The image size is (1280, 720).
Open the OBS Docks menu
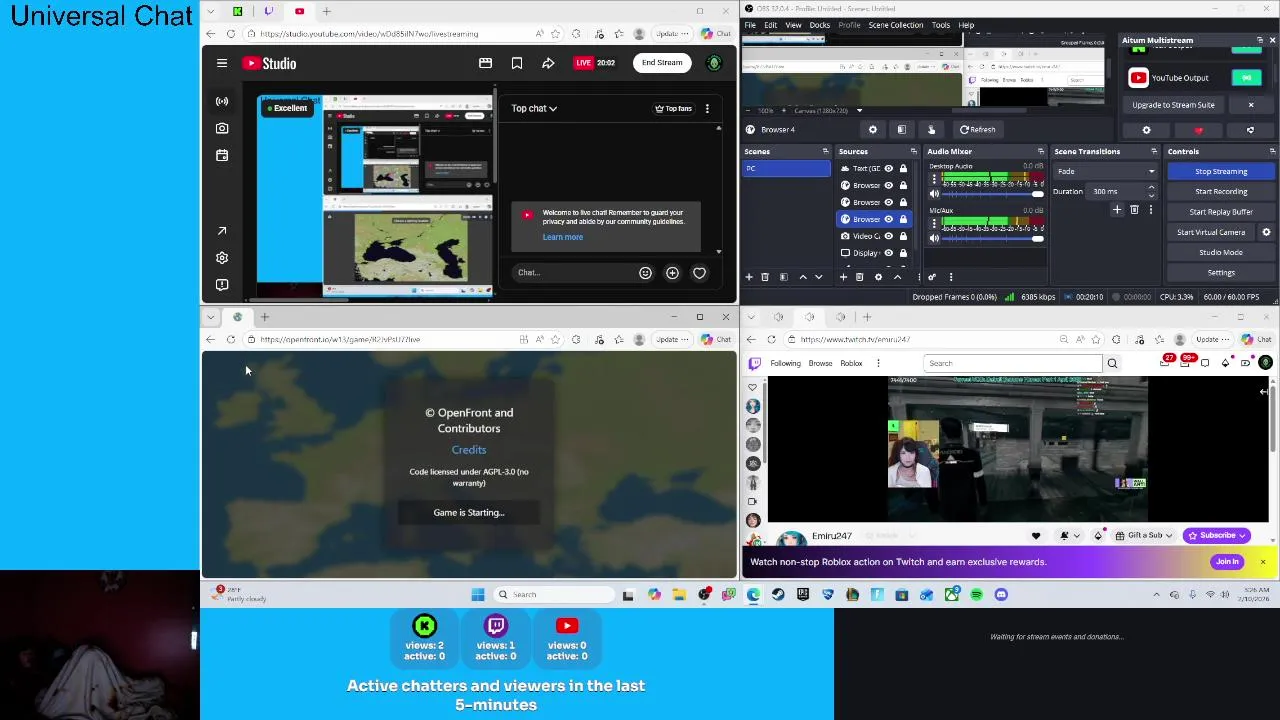[x=819, y=25]
